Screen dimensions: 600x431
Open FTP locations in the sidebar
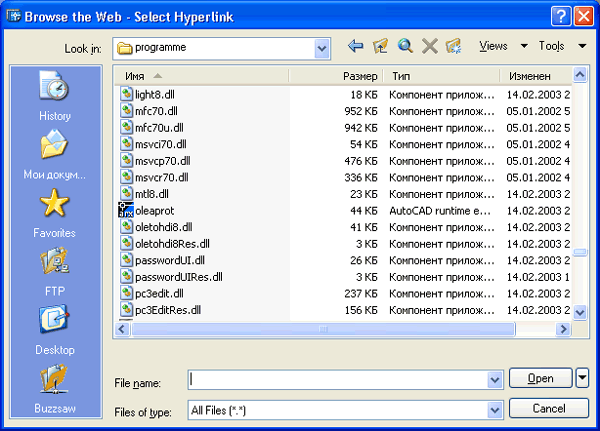pos(55,272)
